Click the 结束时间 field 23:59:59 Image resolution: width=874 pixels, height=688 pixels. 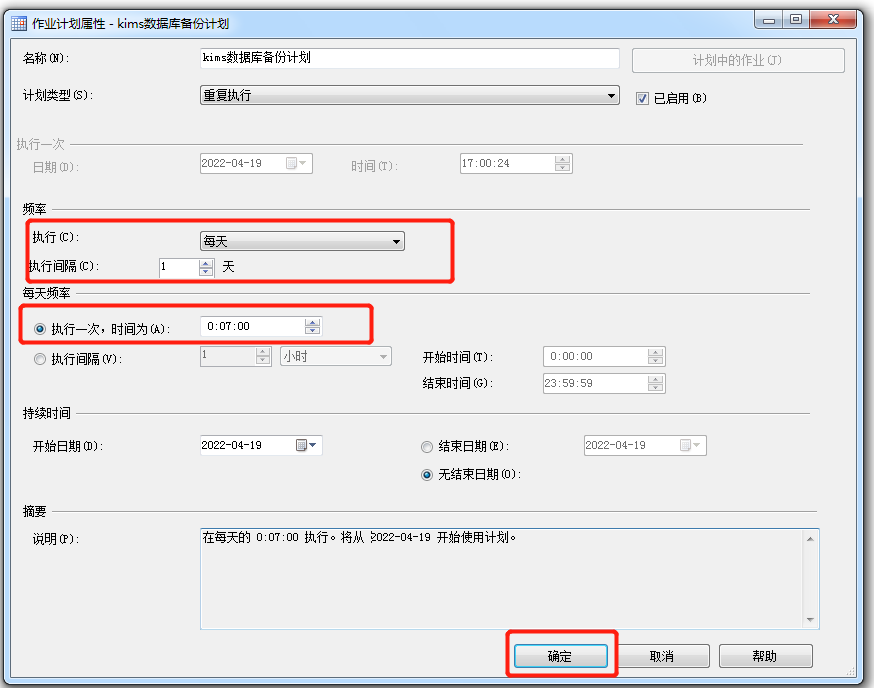click(595, 384)
